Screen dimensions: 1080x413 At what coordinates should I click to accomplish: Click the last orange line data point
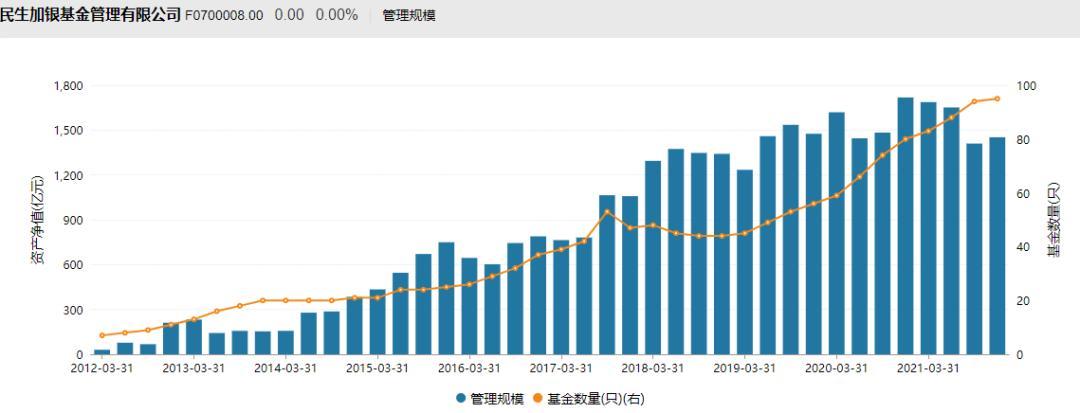[x=997, y=99]
